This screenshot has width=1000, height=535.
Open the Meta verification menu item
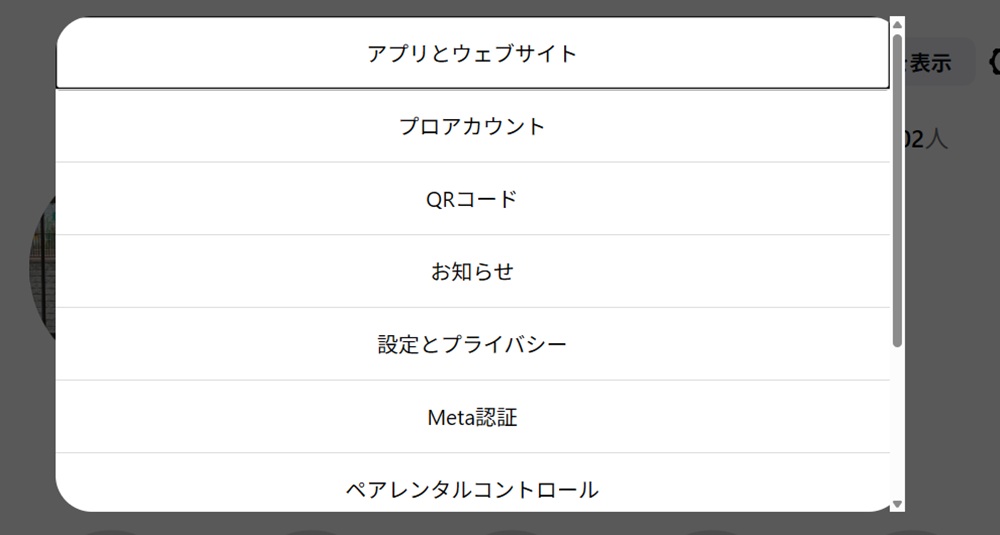pyautogui.click(x=472, y=418)
